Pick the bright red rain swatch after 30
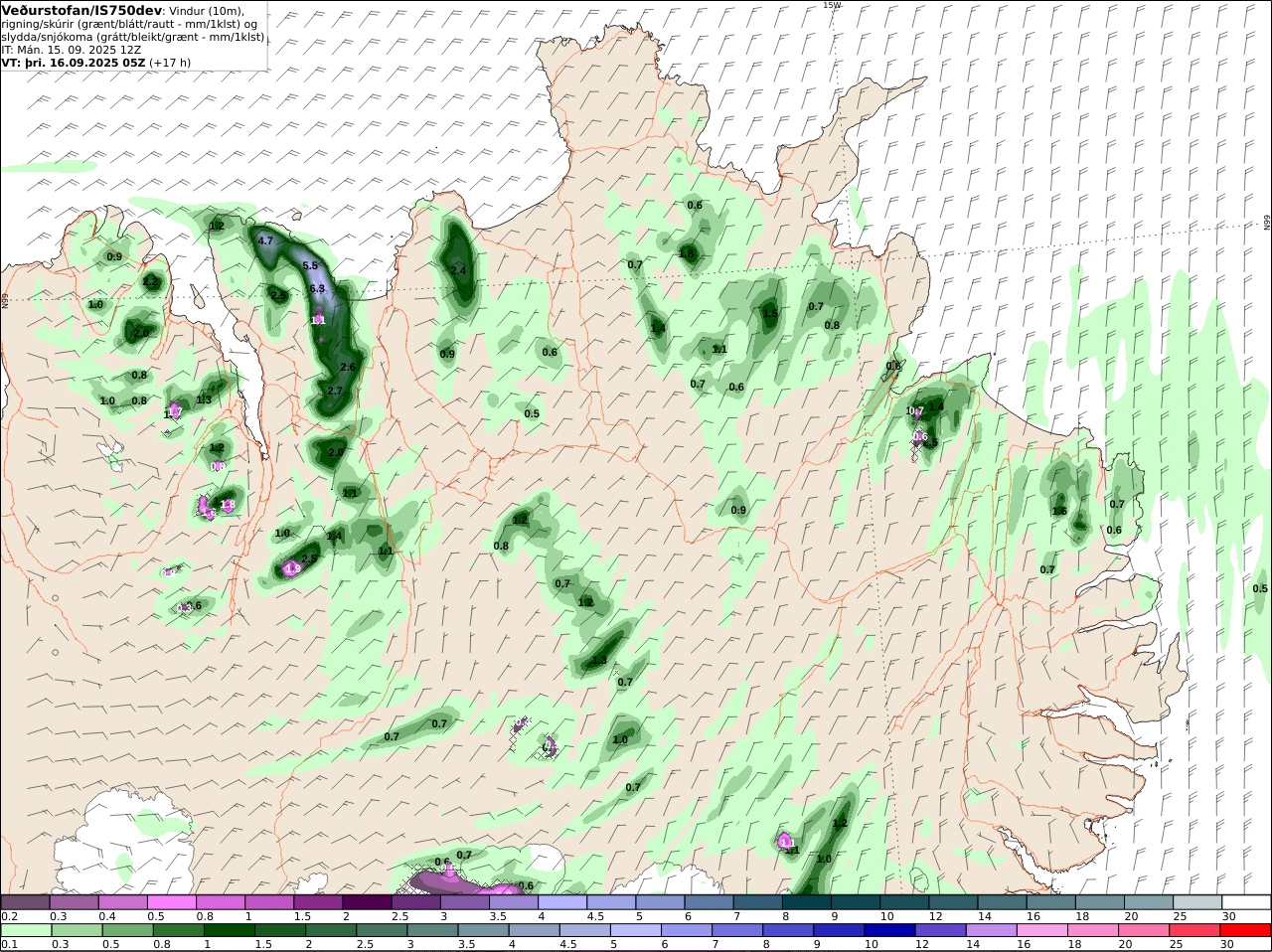Image resolution: width=1272 pixels, height=952 pixels. pyautogui.click(x=1246, y=930)
